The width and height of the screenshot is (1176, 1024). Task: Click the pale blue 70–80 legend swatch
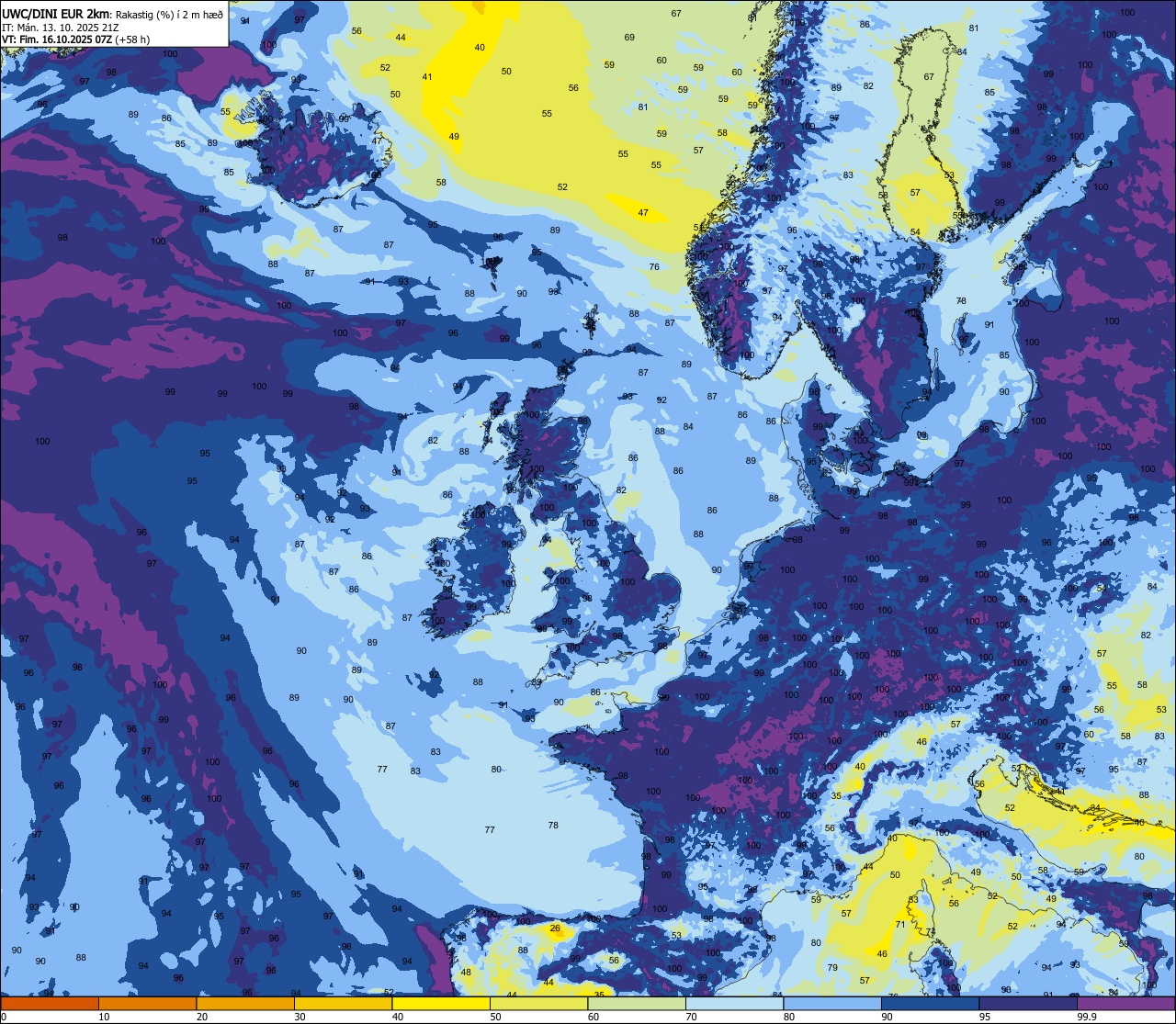click(734, 1003)
